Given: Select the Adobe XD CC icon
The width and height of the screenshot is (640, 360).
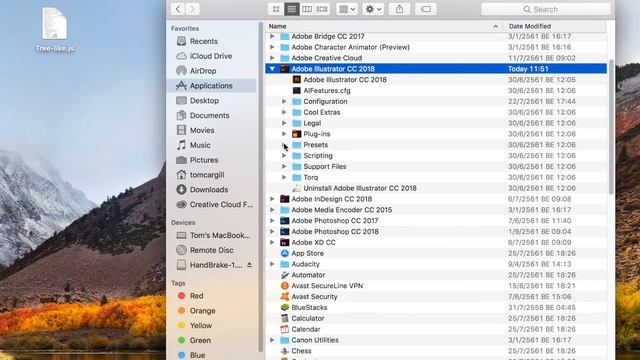Looking at the screenshot, I should coord(285,242).
